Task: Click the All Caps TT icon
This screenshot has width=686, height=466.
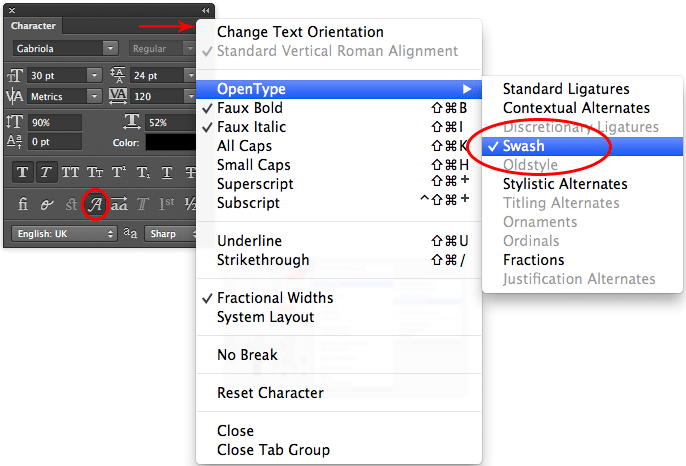Action: click(71, 173)
